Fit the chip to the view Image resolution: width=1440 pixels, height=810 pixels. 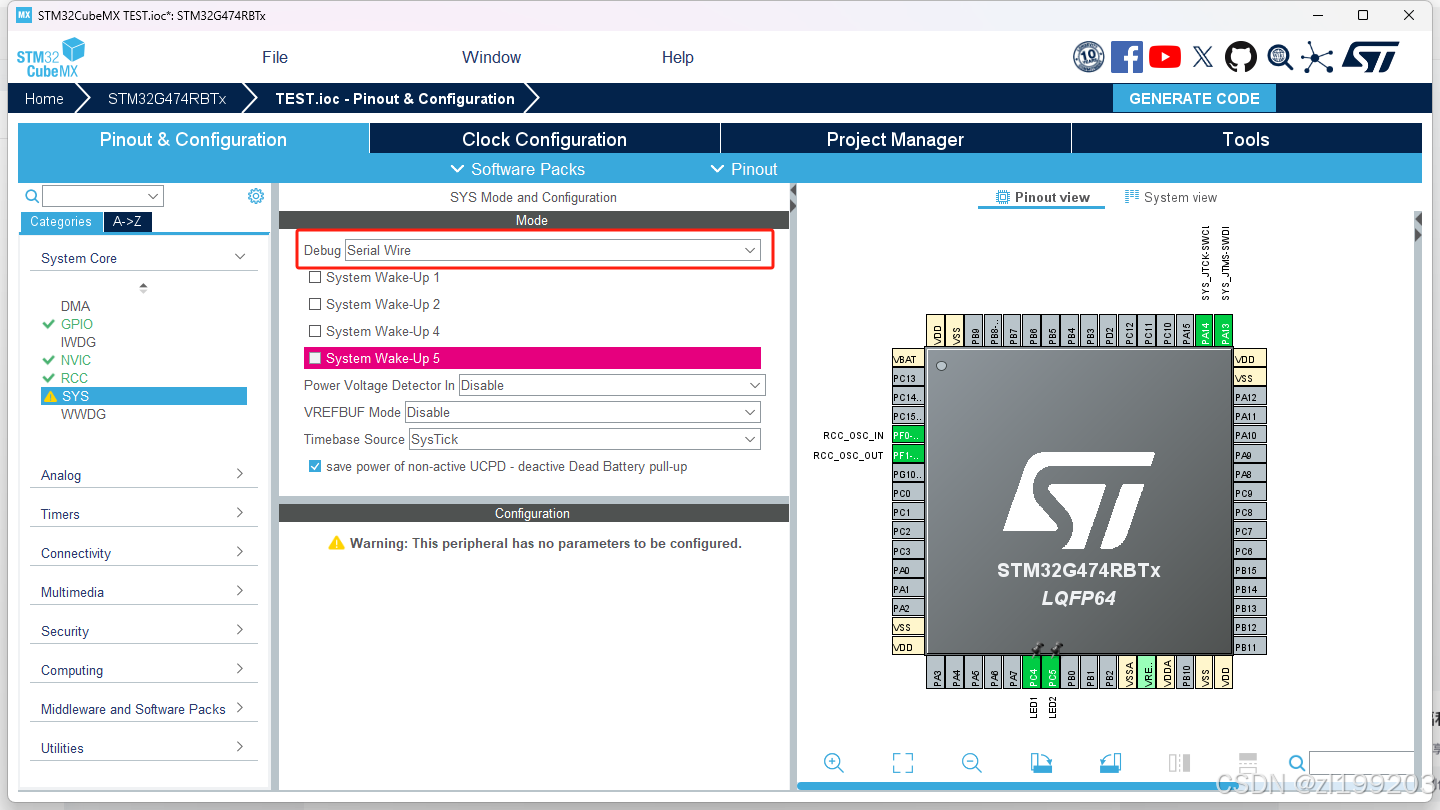pyautogui.click(x=903, y=763)
